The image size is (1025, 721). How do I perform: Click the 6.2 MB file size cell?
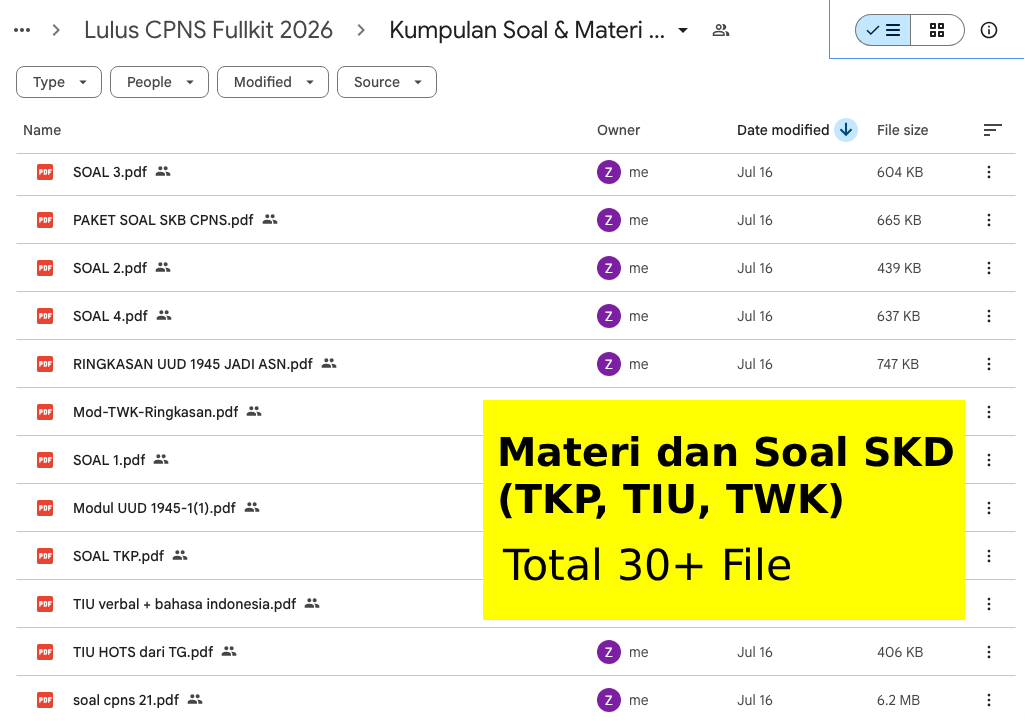898,700
